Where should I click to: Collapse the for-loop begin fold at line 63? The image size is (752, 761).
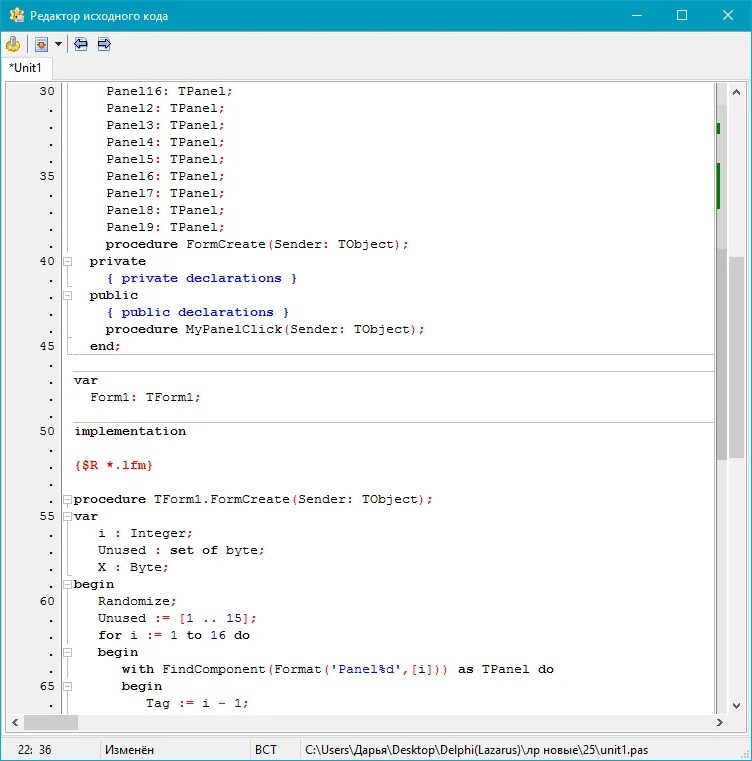pyautogui.click(x=68, y=652)
